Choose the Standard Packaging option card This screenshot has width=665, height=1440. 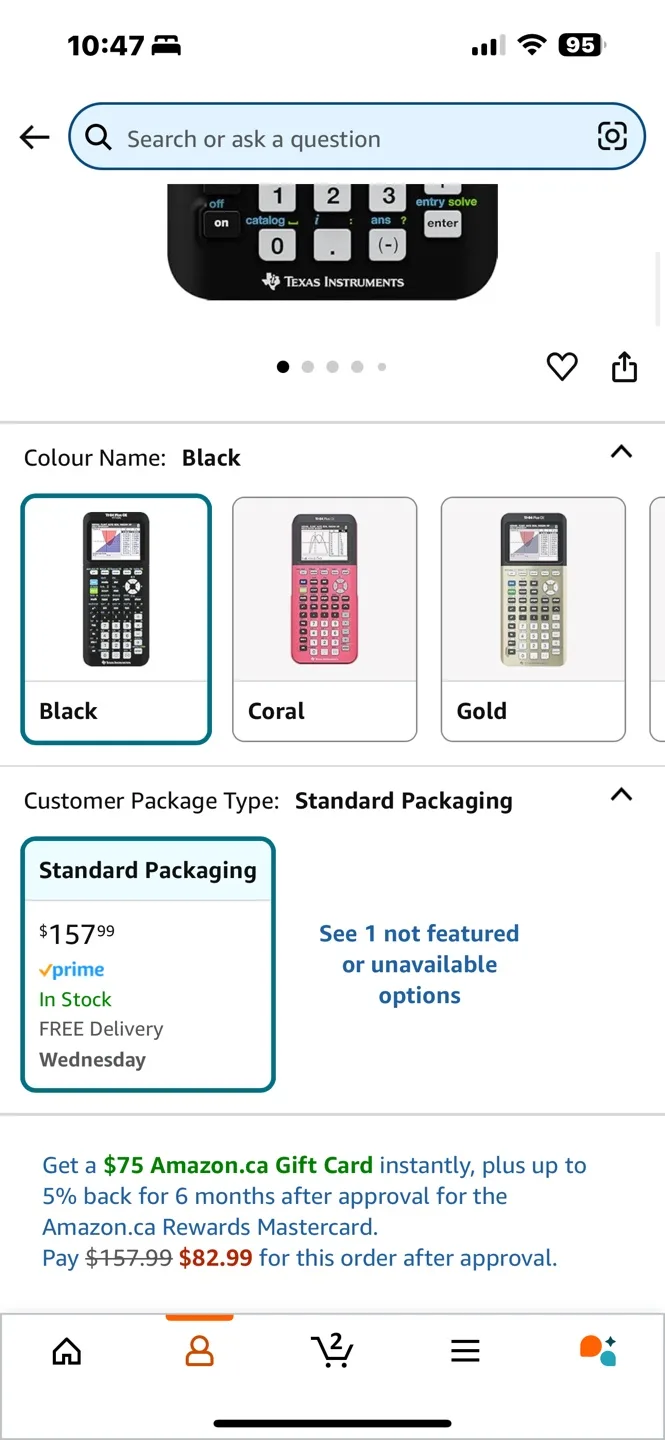point(147,963)
